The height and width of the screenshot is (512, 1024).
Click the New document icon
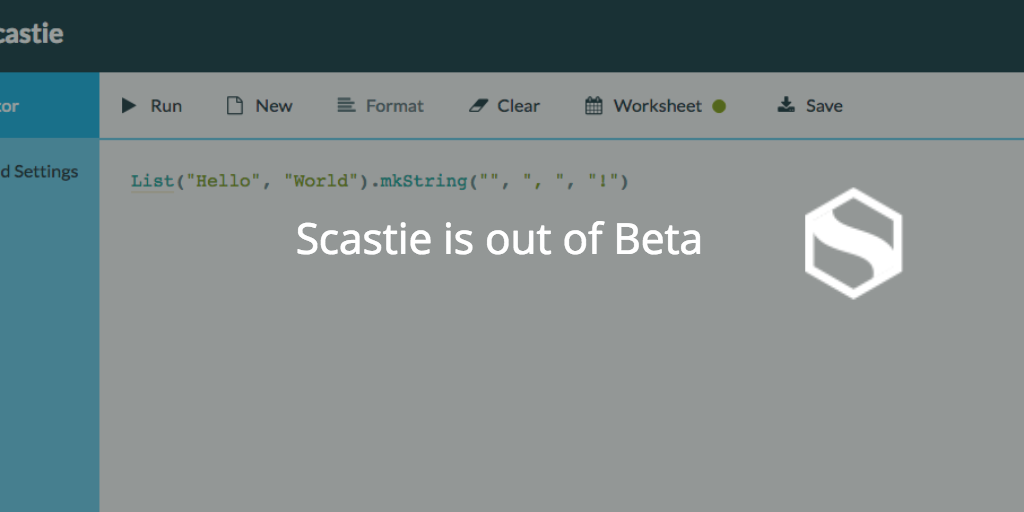pos(234,106)
